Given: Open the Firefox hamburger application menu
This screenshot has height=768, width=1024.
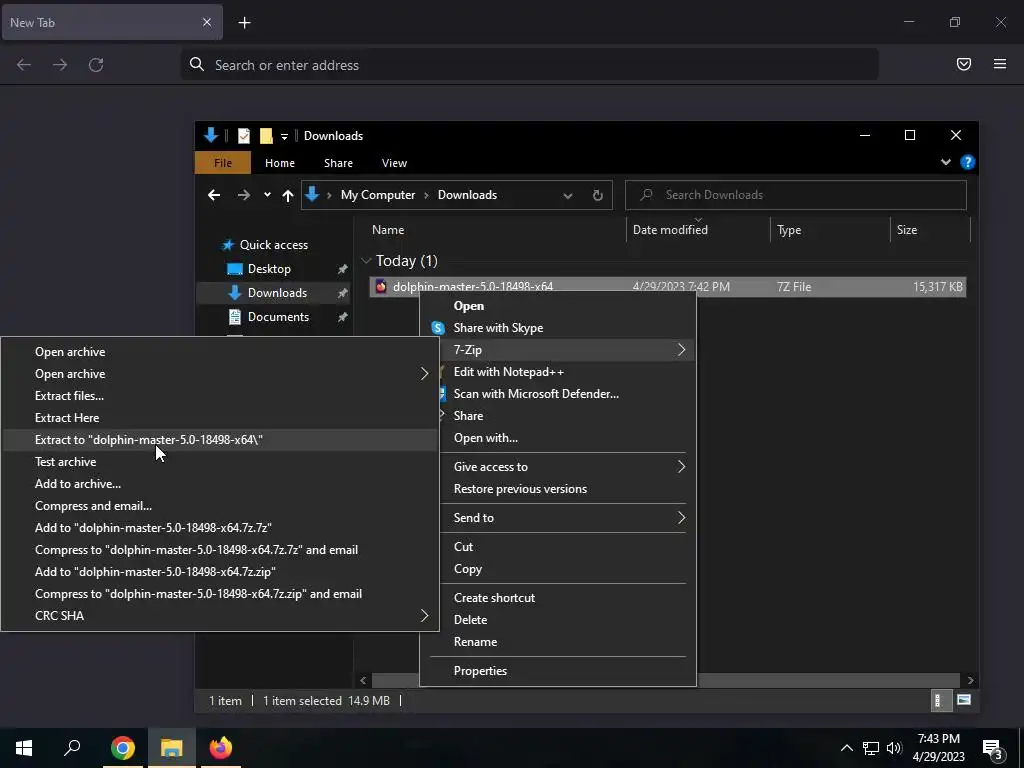Looking at the screenshot, I should click(1000, 64).
